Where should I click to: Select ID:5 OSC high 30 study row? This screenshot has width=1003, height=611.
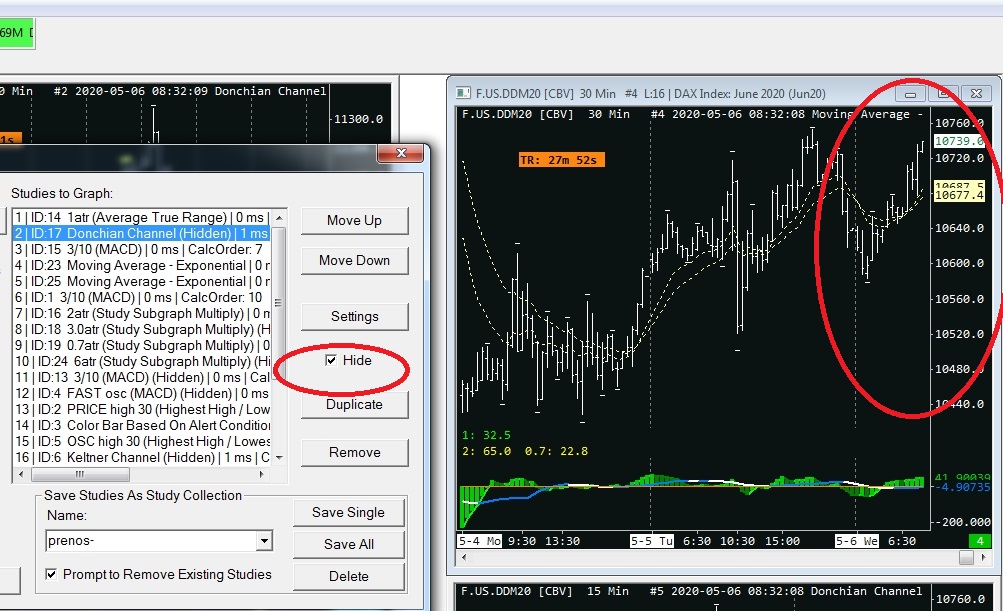142,441
